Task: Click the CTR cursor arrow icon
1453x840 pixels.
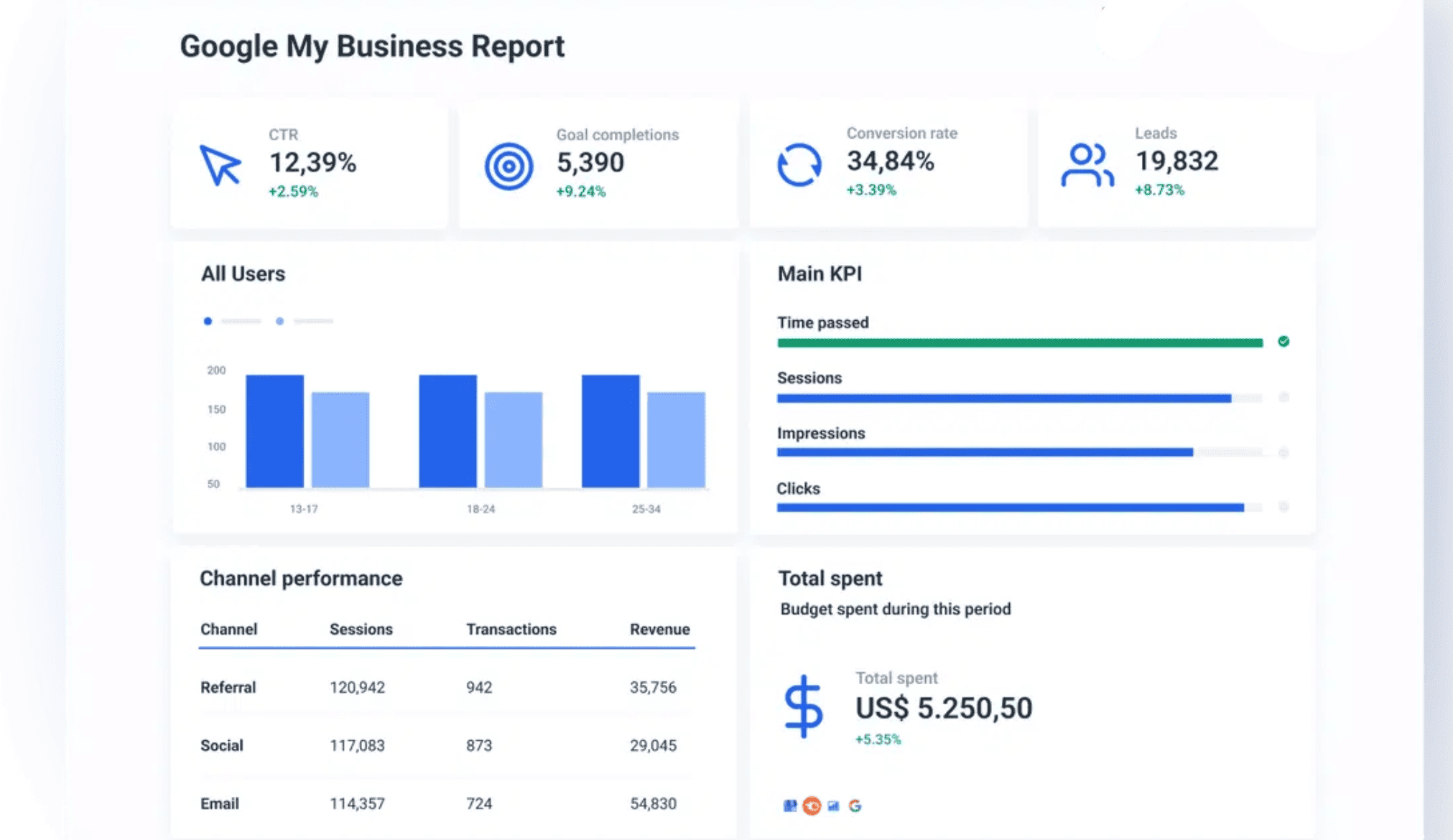Action: 220,165
